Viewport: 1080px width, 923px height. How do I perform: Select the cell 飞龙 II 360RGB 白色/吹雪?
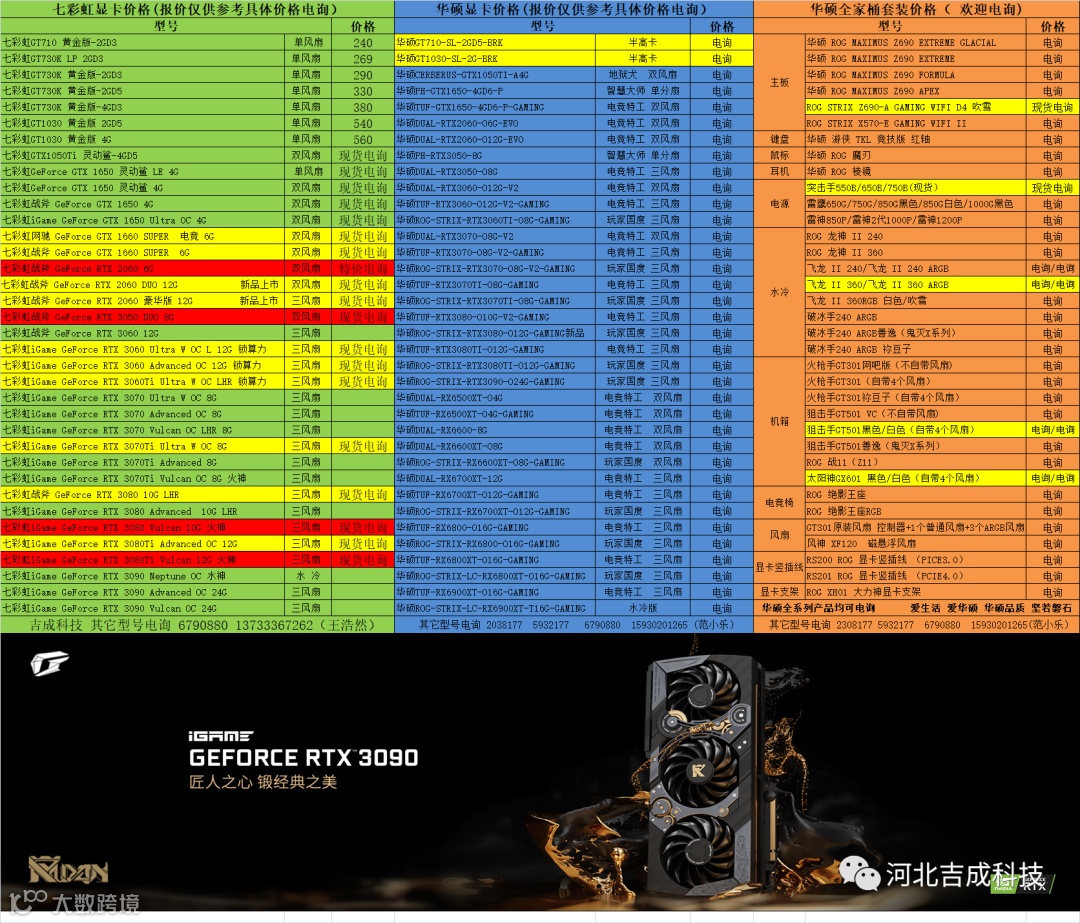(915, 301)
